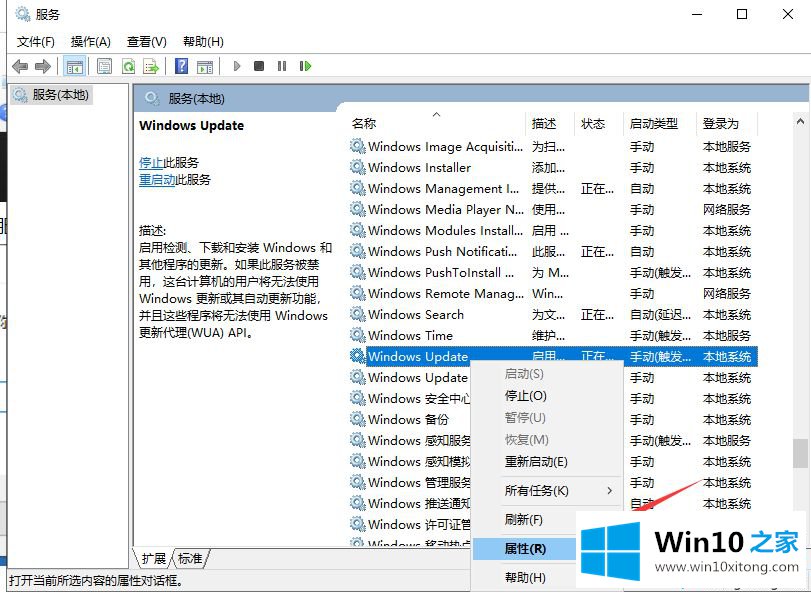The width and height of the screenshot is (811, 593).
Task: Select the Windows PushToInstall row
Action: [x=552, y=272]
